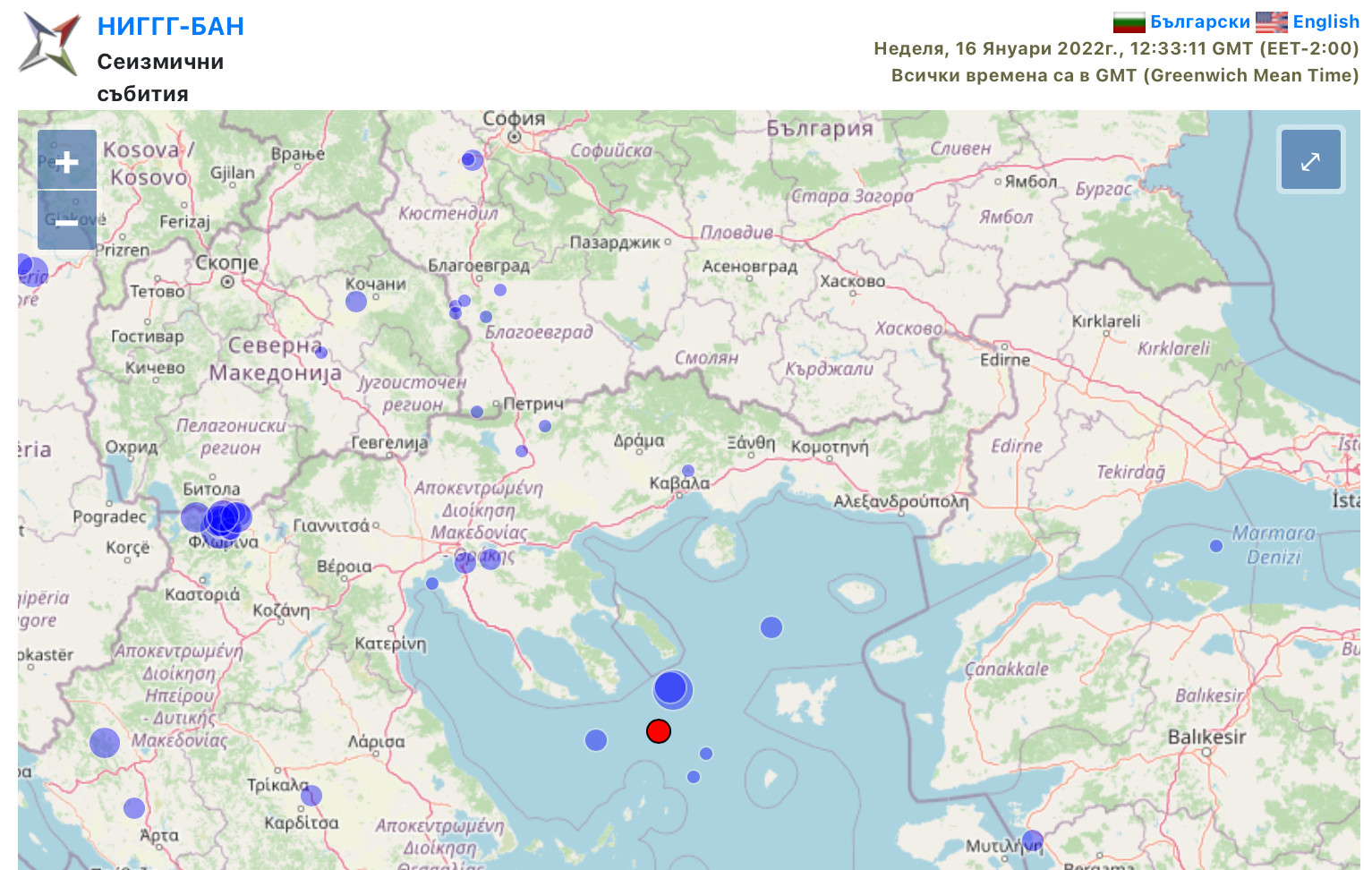The width and height of the screenshot is (1372, 870).
Task: Toggle fullscreen map view
Action: pos(1310,160)
